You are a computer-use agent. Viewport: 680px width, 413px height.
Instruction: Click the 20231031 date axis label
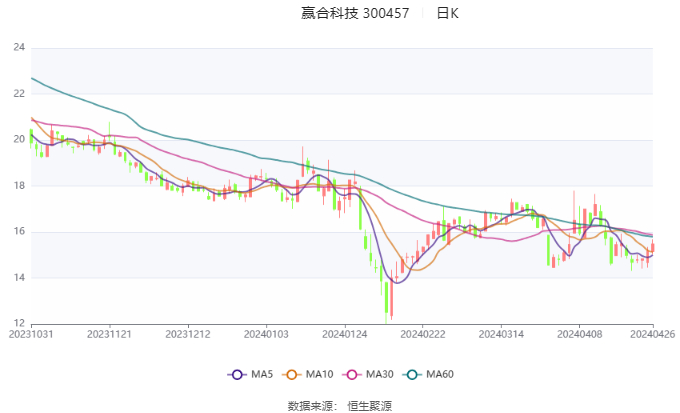pyautogui.click(x=31, y=335)
